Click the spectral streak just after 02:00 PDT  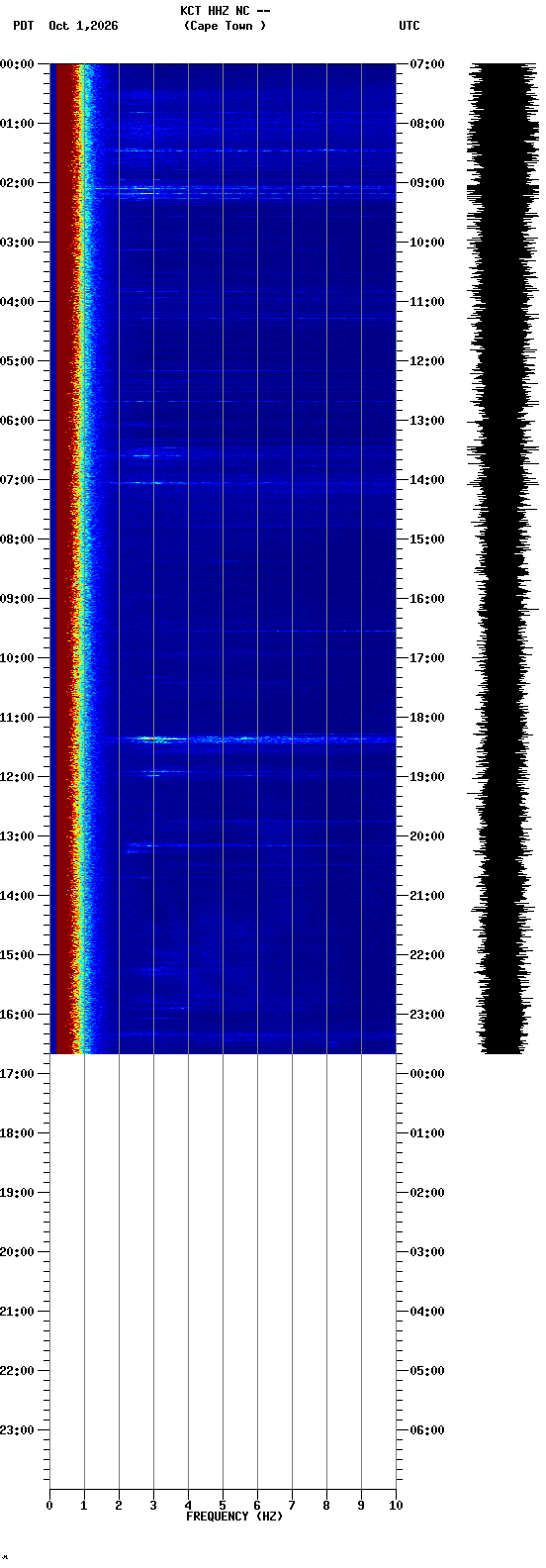pyautogui.click(x=242, y=188)
